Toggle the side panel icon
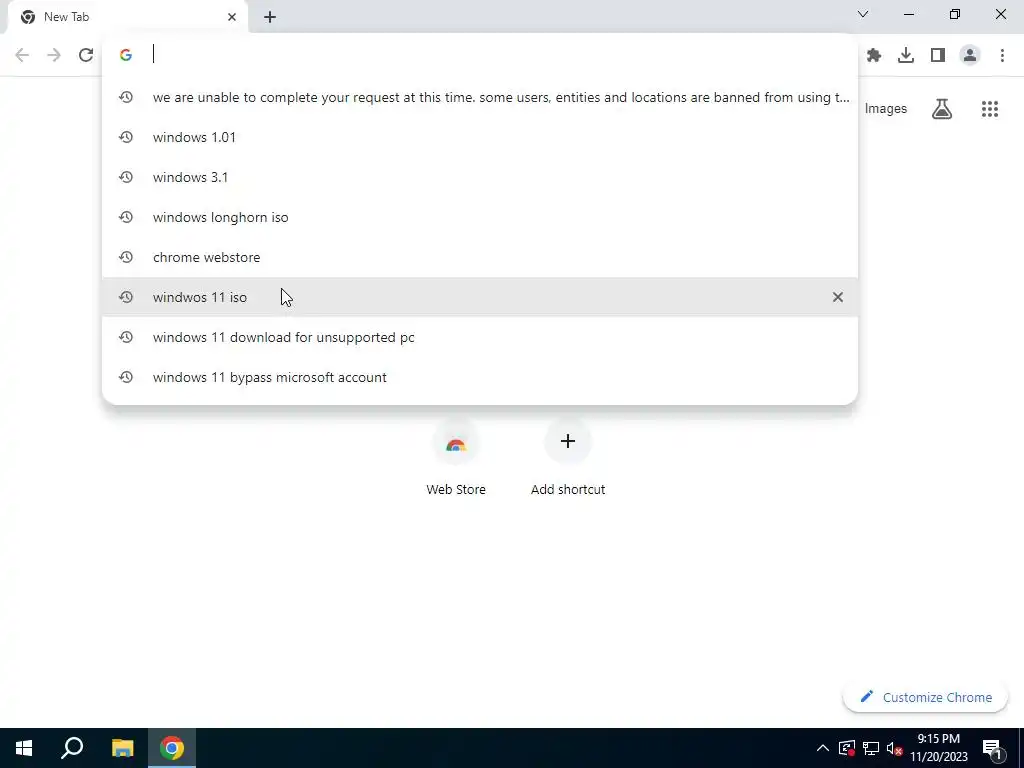Screen dimensions: 1024x768 pos(938,56)
